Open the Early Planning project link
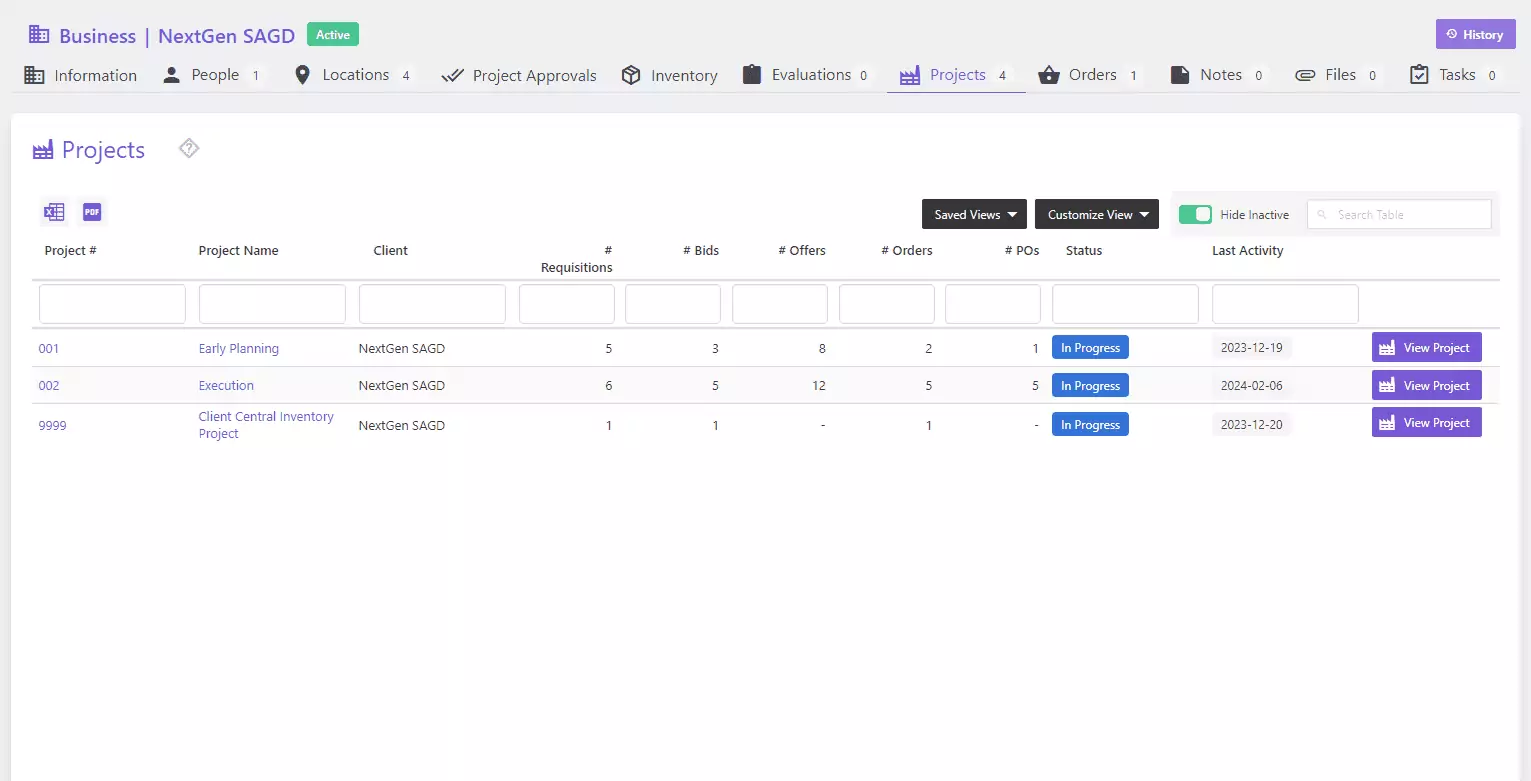1531x781 pixels. [x=239, y=349]
